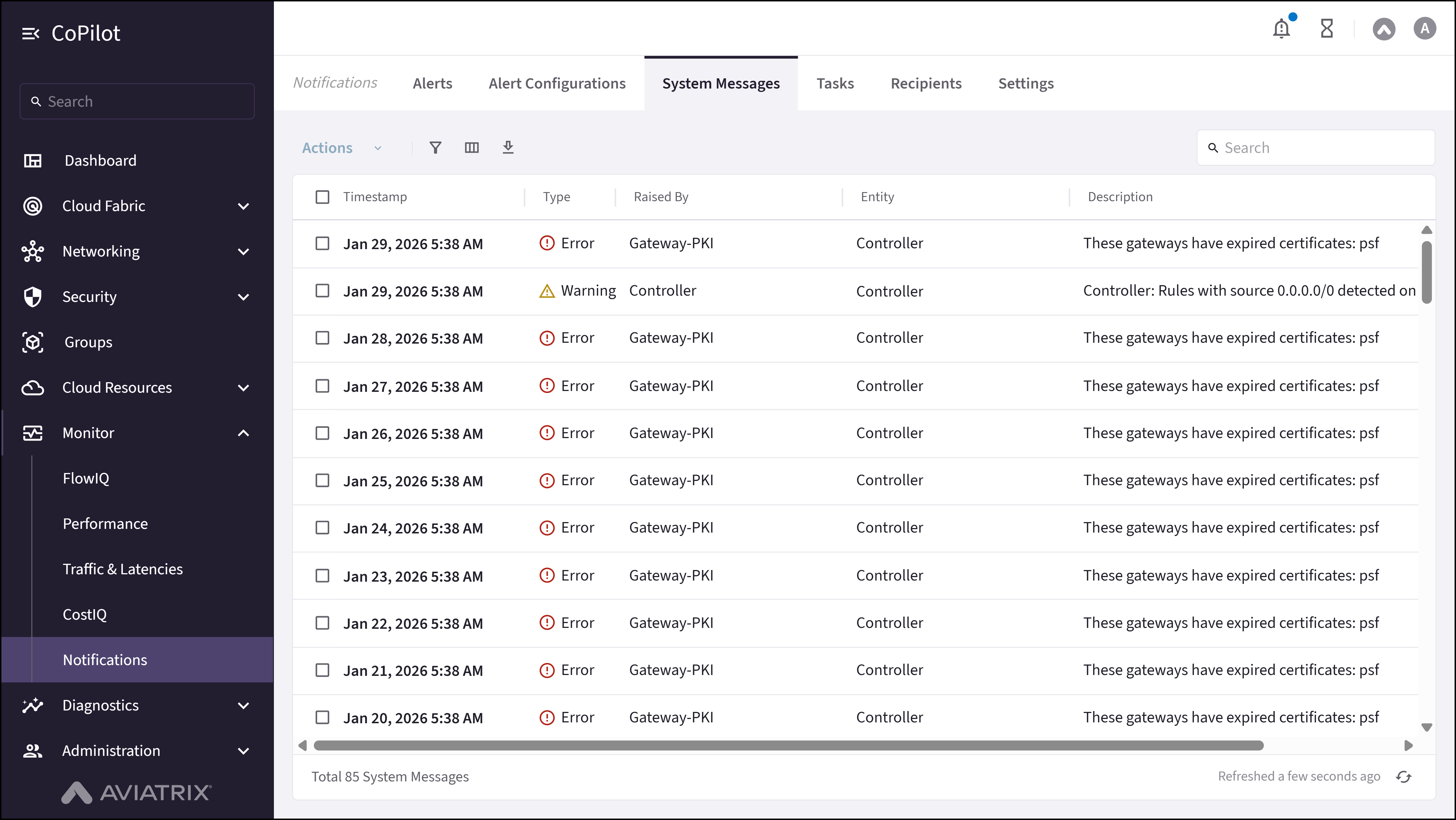Open the FlowIQ page
Image resolution: width=1456 pixels, height=820 pixels.
86,478
